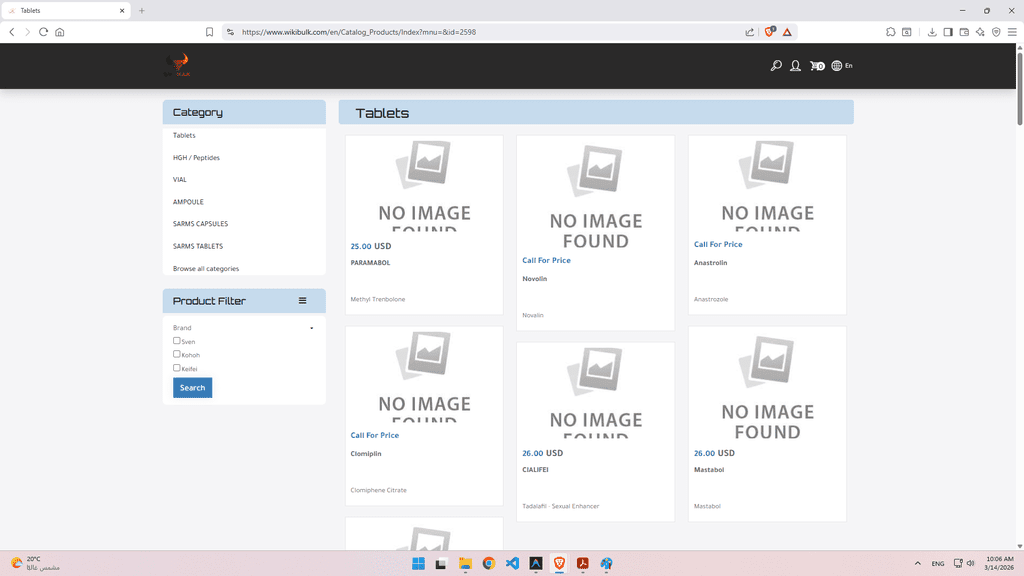Viewport: 1024px width, 576px height.
Task: Select HGH / Peptides category
Action: pyautogui.click(x=196, y=158)
